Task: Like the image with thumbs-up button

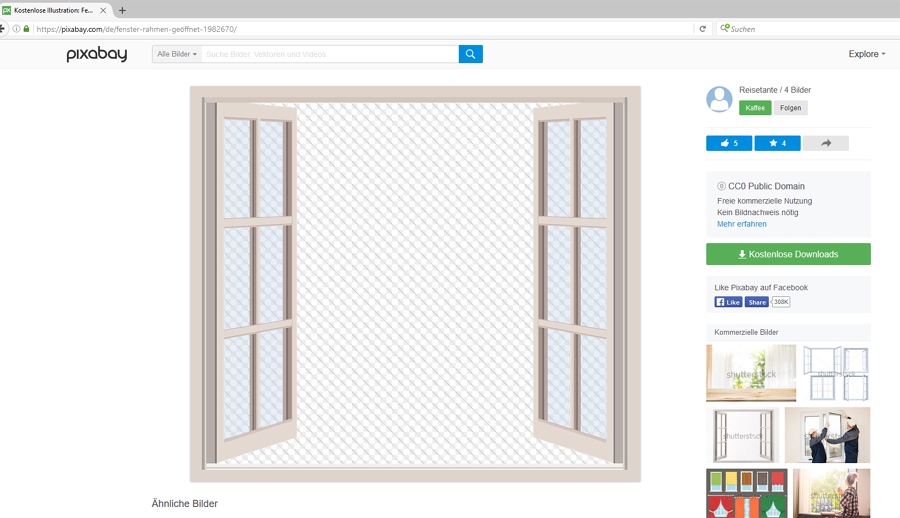Action: click(728, 143)
